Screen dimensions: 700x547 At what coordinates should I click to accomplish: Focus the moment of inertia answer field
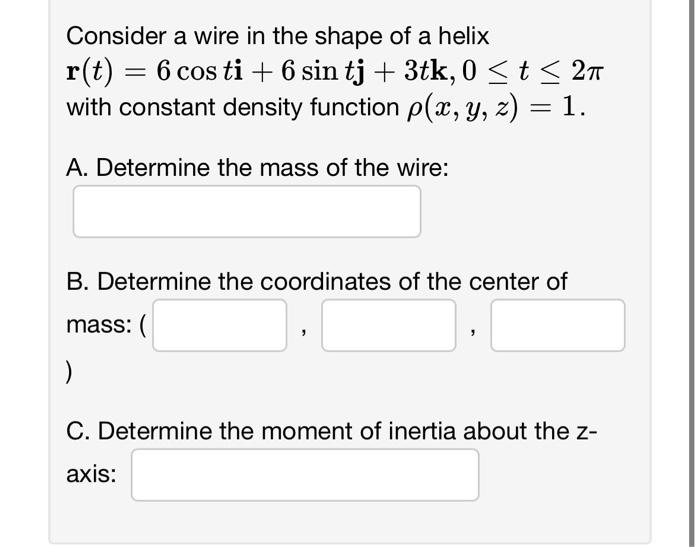point(304,474)
